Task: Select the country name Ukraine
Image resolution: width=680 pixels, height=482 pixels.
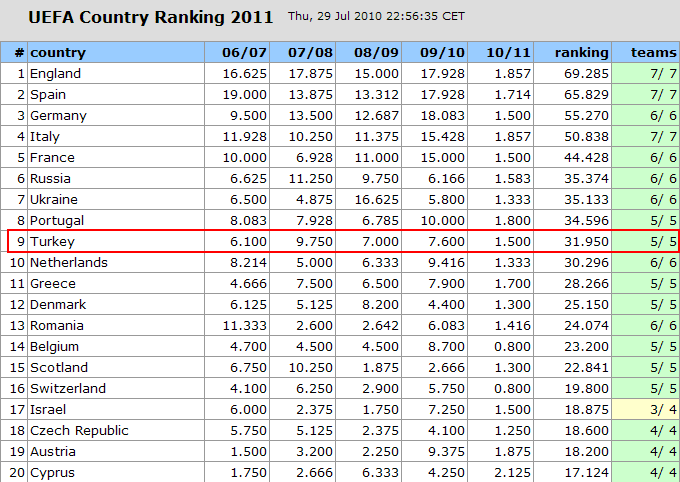Action: (x=54, y=200)
